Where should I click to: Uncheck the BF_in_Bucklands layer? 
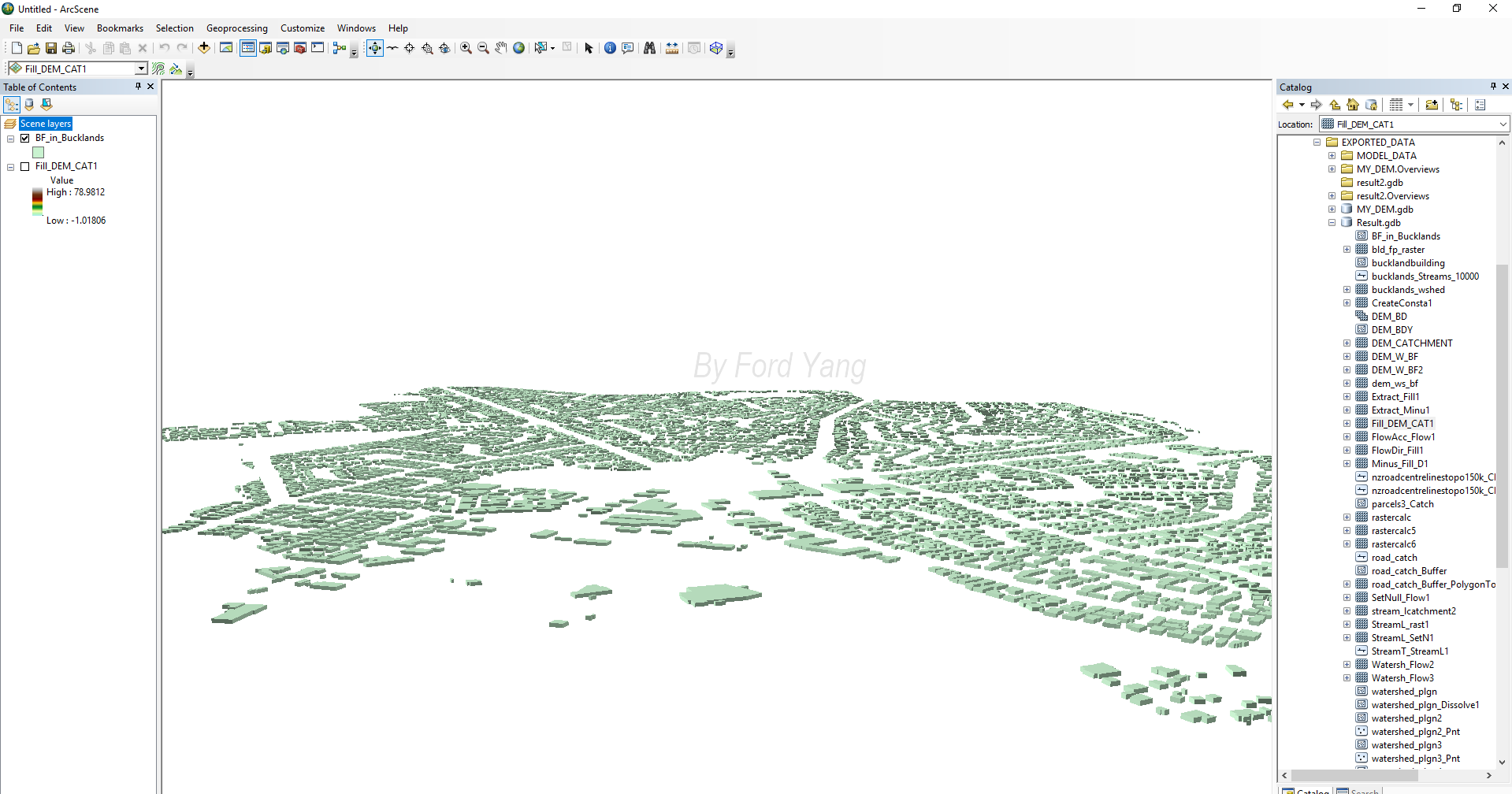pos(24,138)
